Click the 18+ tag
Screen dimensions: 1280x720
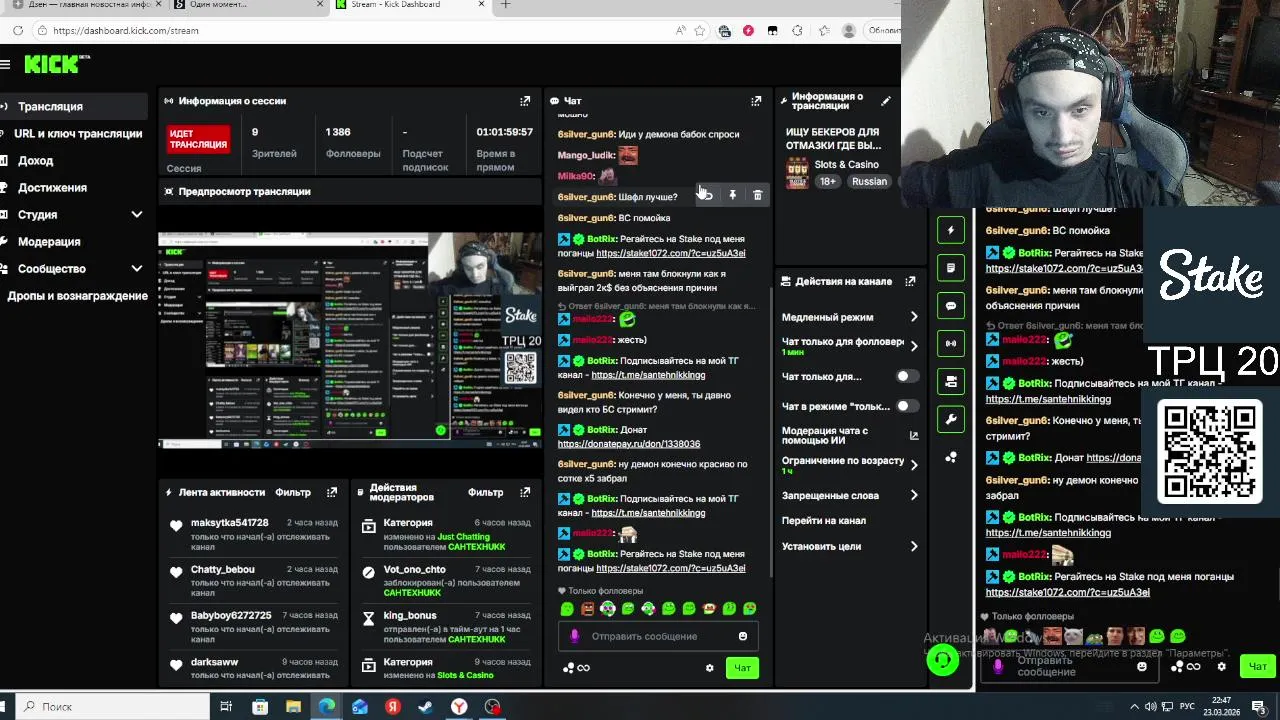(828, 182)
